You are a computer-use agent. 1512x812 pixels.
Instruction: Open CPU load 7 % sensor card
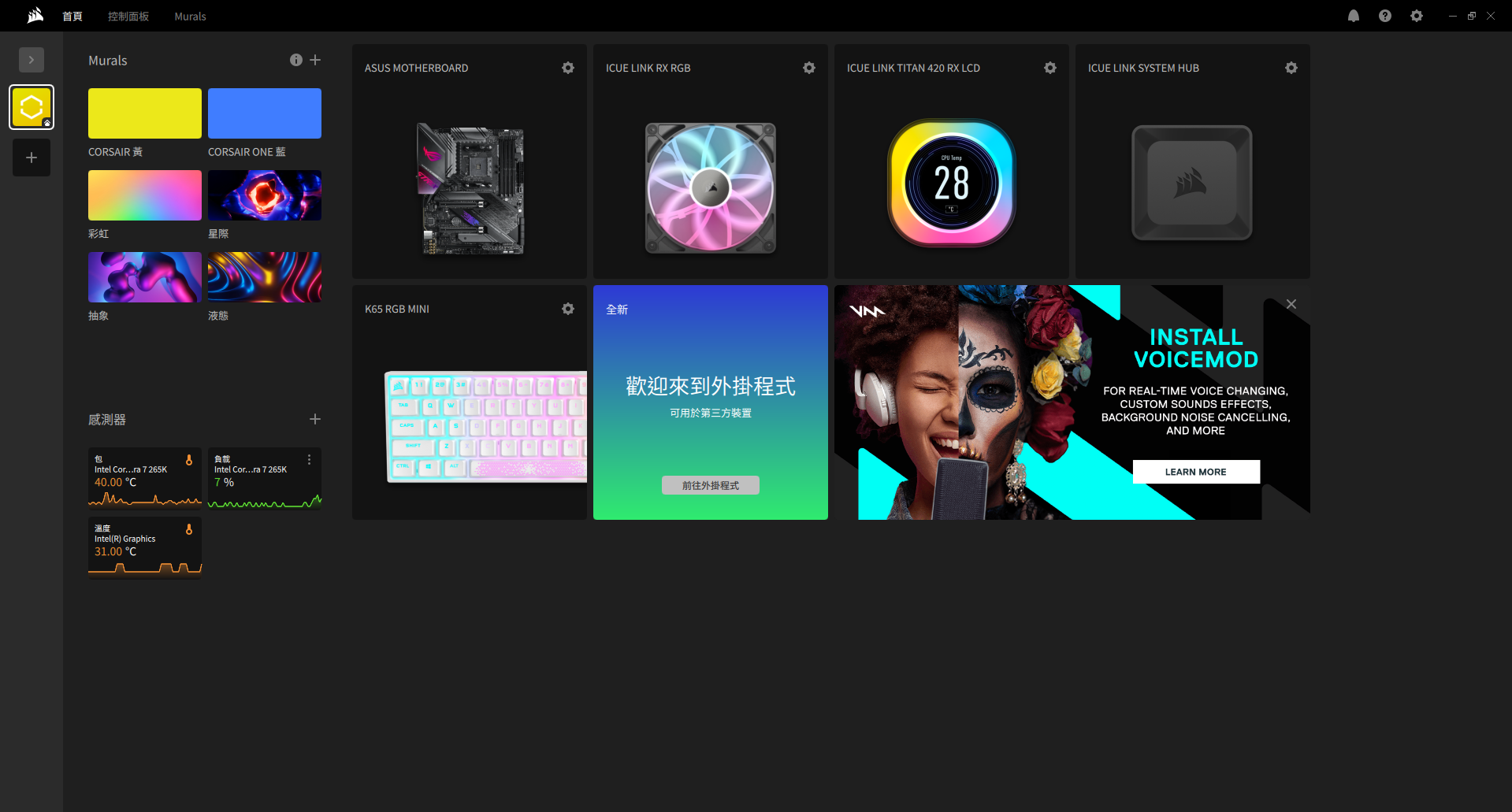click(x=265, y=478)
